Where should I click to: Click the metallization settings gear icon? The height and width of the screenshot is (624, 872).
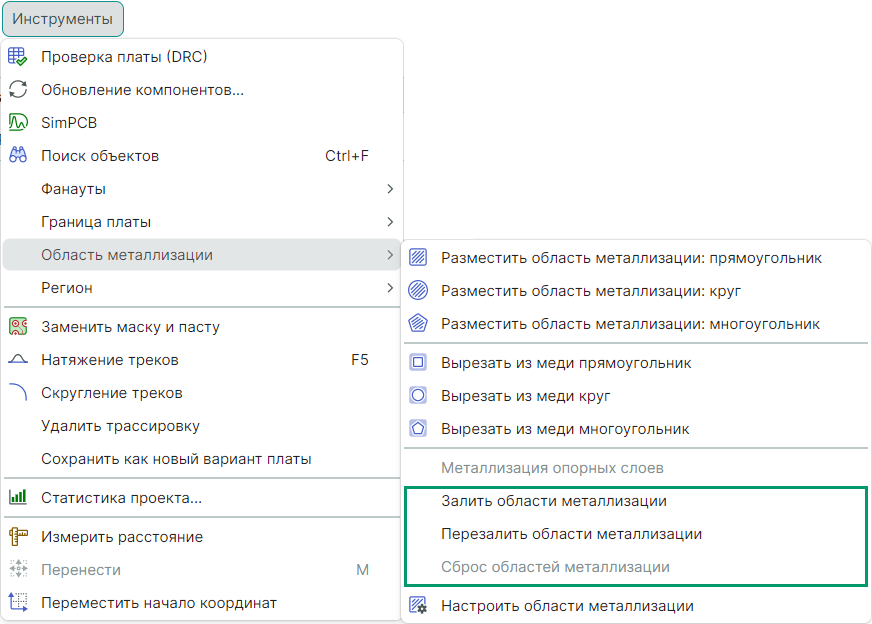(x=419, y=606)
